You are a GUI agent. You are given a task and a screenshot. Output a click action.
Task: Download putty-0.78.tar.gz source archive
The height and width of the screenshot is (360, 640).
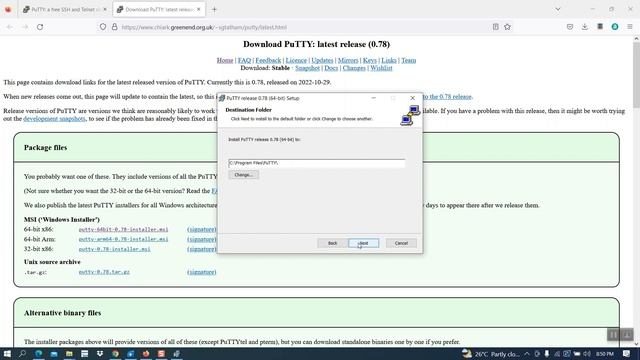(x=104, y=272)
